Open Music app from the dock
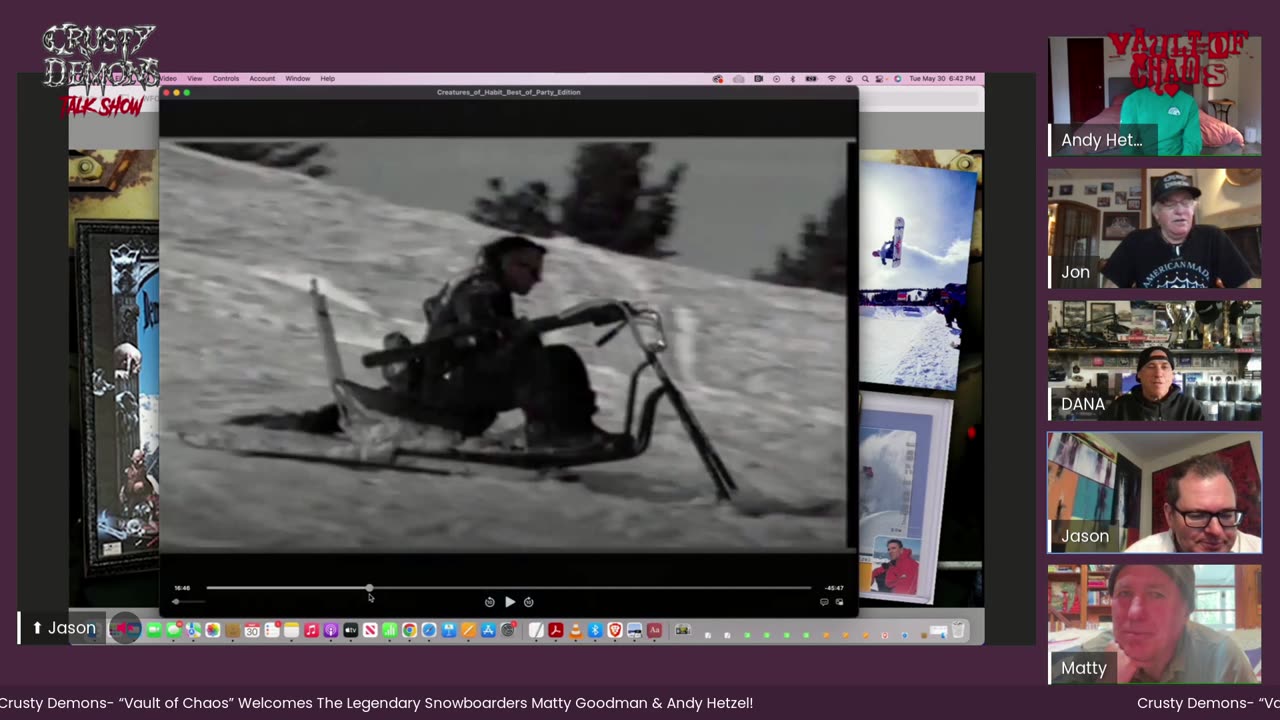The height and width of the screenshot is (720, 1280). (311, 630)
